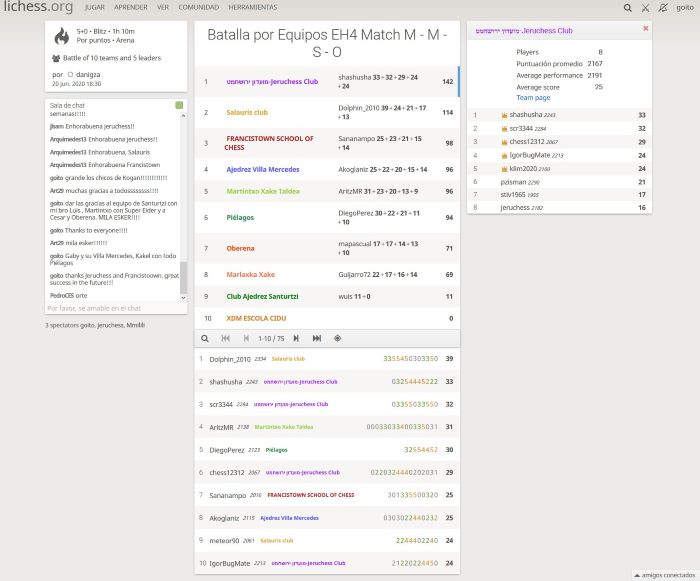Toggle the chat room green checkbox
The width and height of the screenshot is (700, 581).
coord(179,105)
